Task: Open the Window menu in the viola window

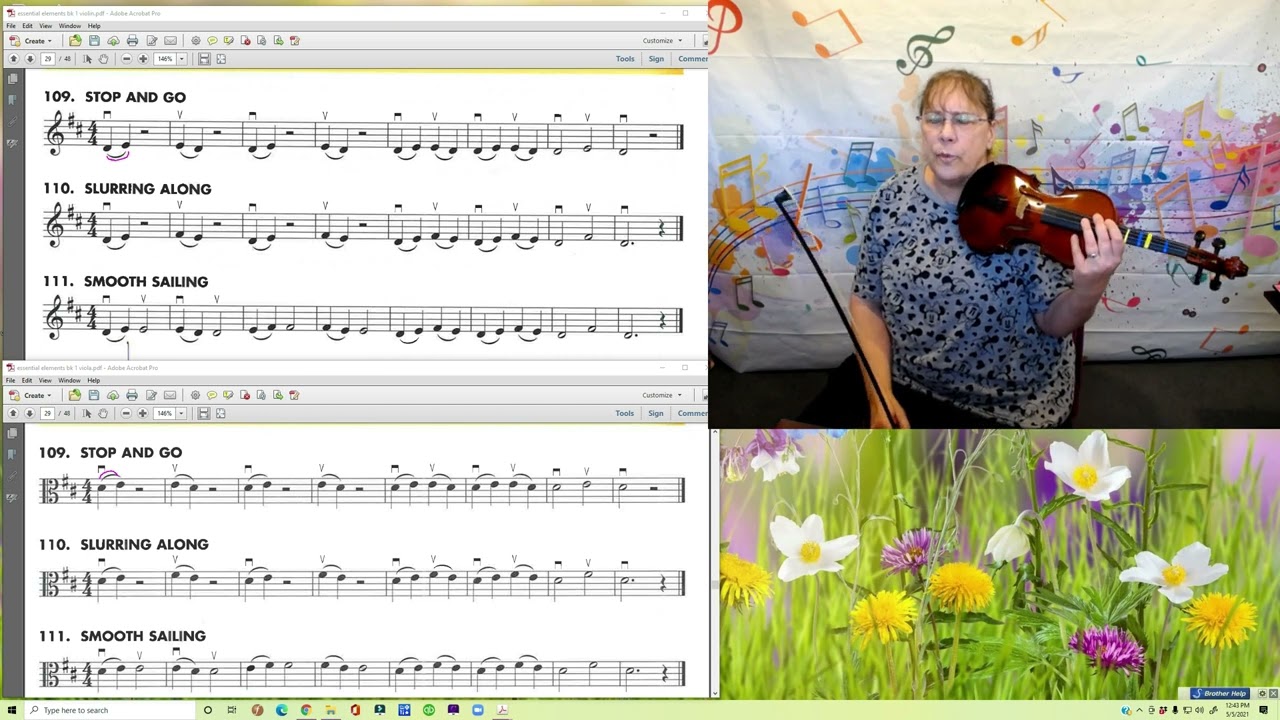Action: [69, 380]
